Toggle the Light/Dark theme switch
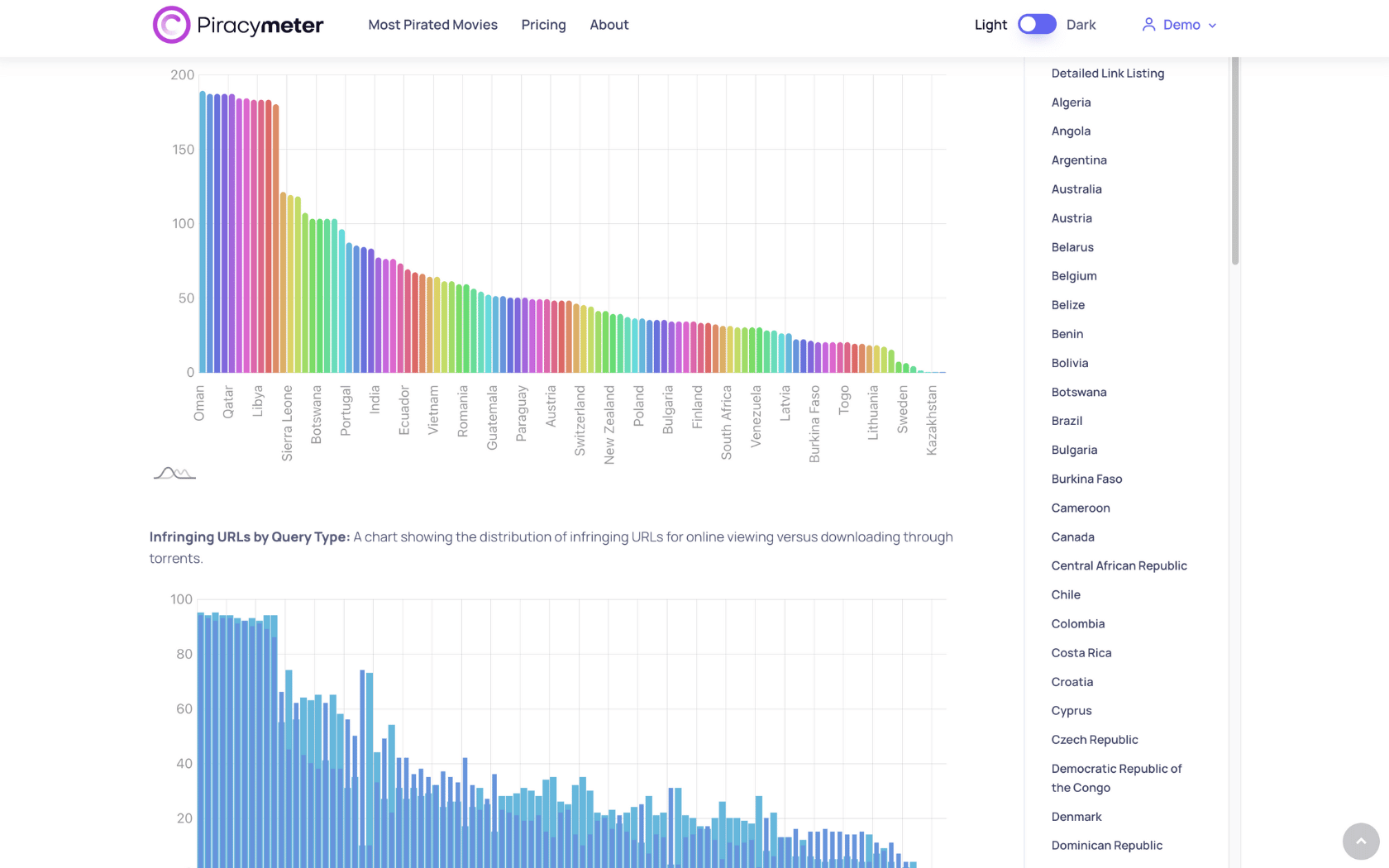 [1037, 25]
